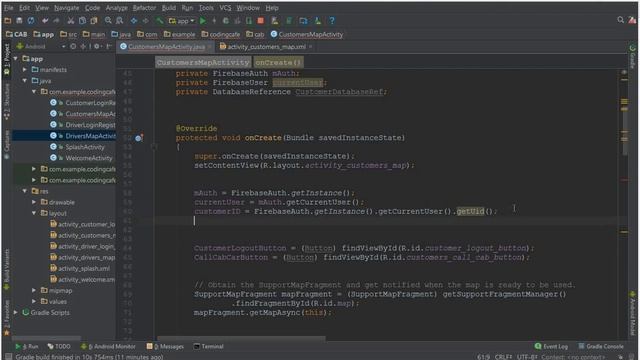Image resolution: width=640 pixels, height=360 pixels.
Task: Click the CustomersMapActivity class breadcrumb in editor
Action: point(203,62)
